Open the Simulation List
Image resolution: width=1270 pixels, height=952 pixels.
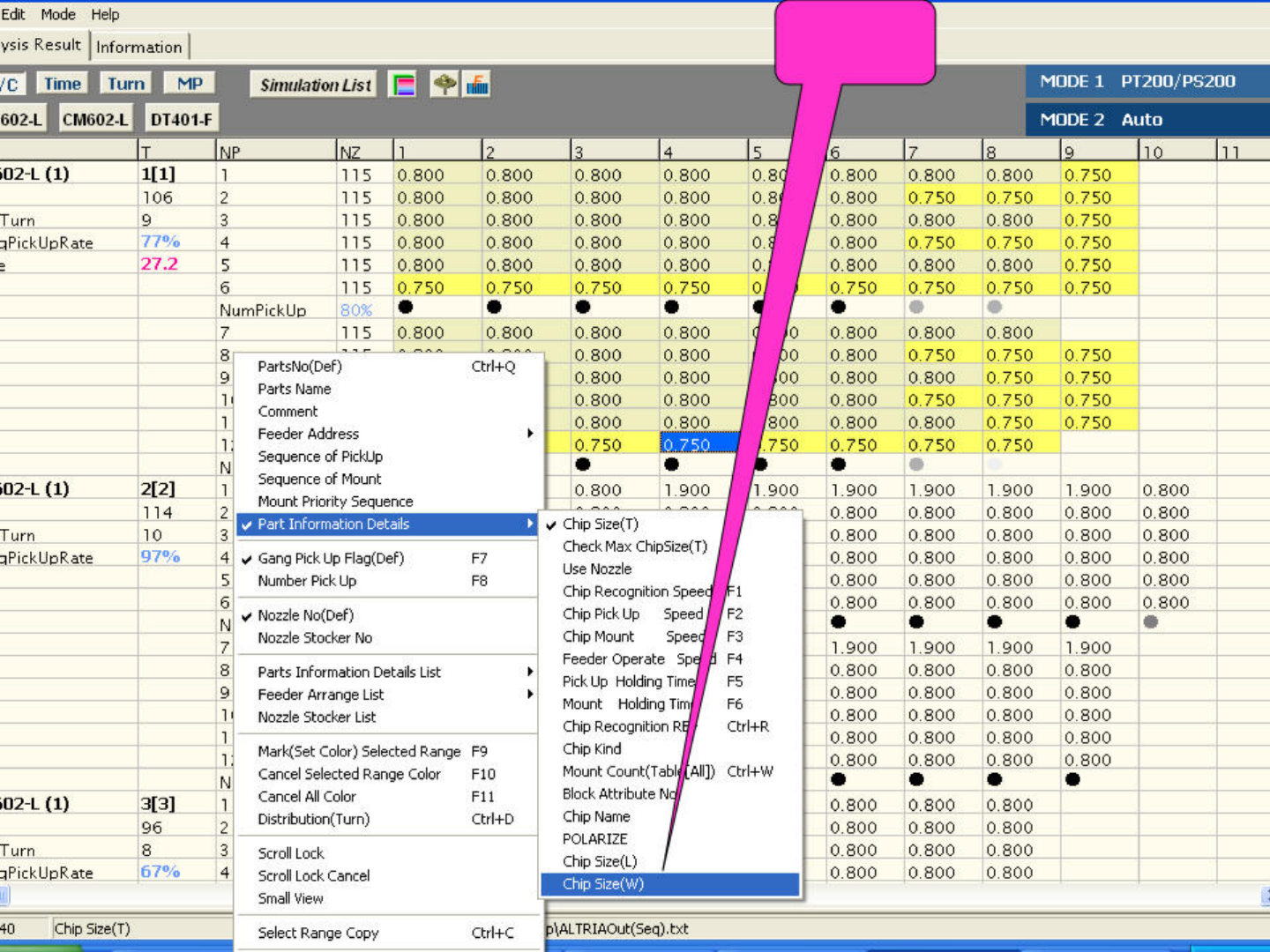click(x=315, y=85)
